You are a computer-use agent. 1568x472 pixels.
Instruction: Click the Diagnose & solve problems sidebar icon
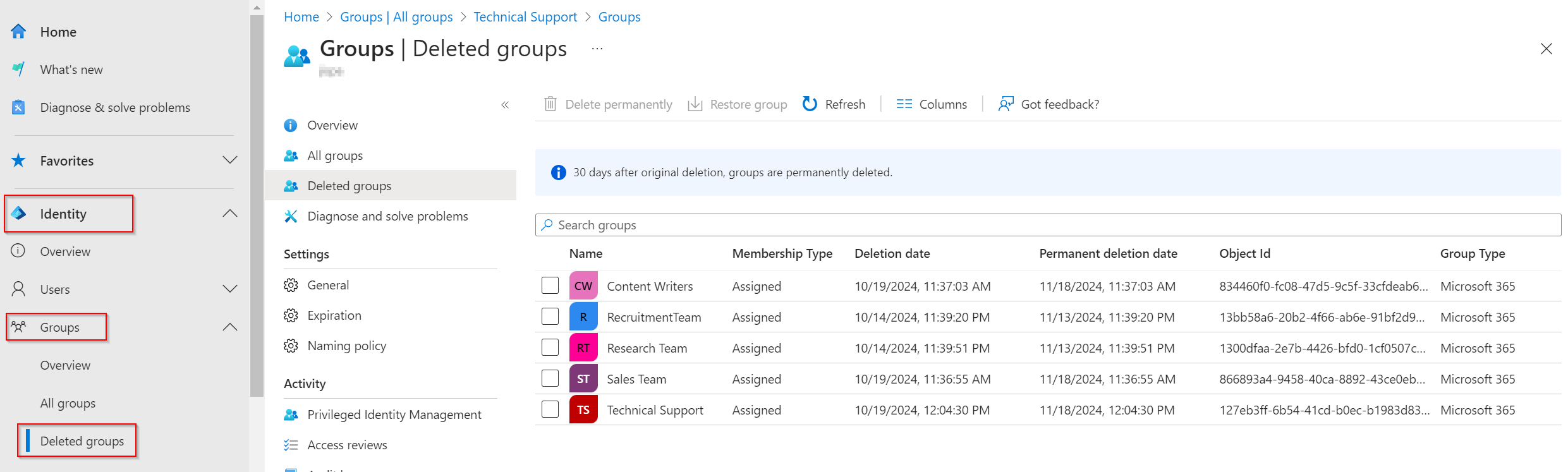18,107
